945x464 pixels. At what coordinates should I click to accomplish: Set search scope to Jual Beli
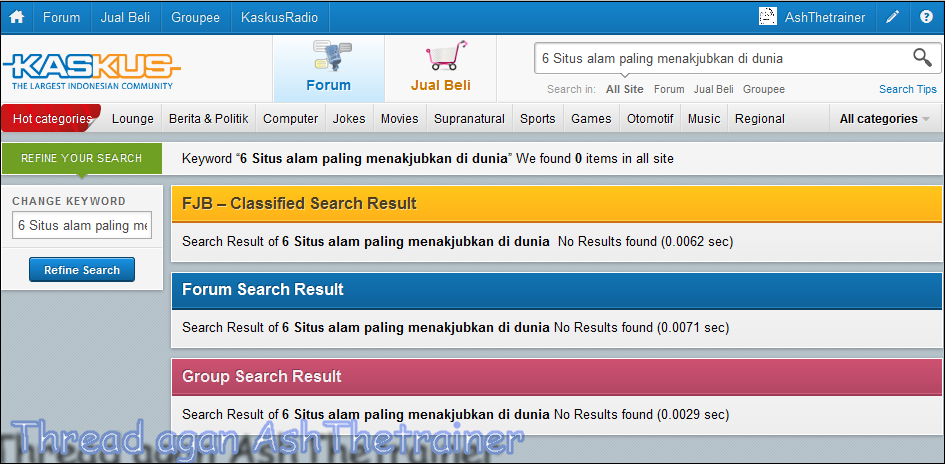[714, 89]
